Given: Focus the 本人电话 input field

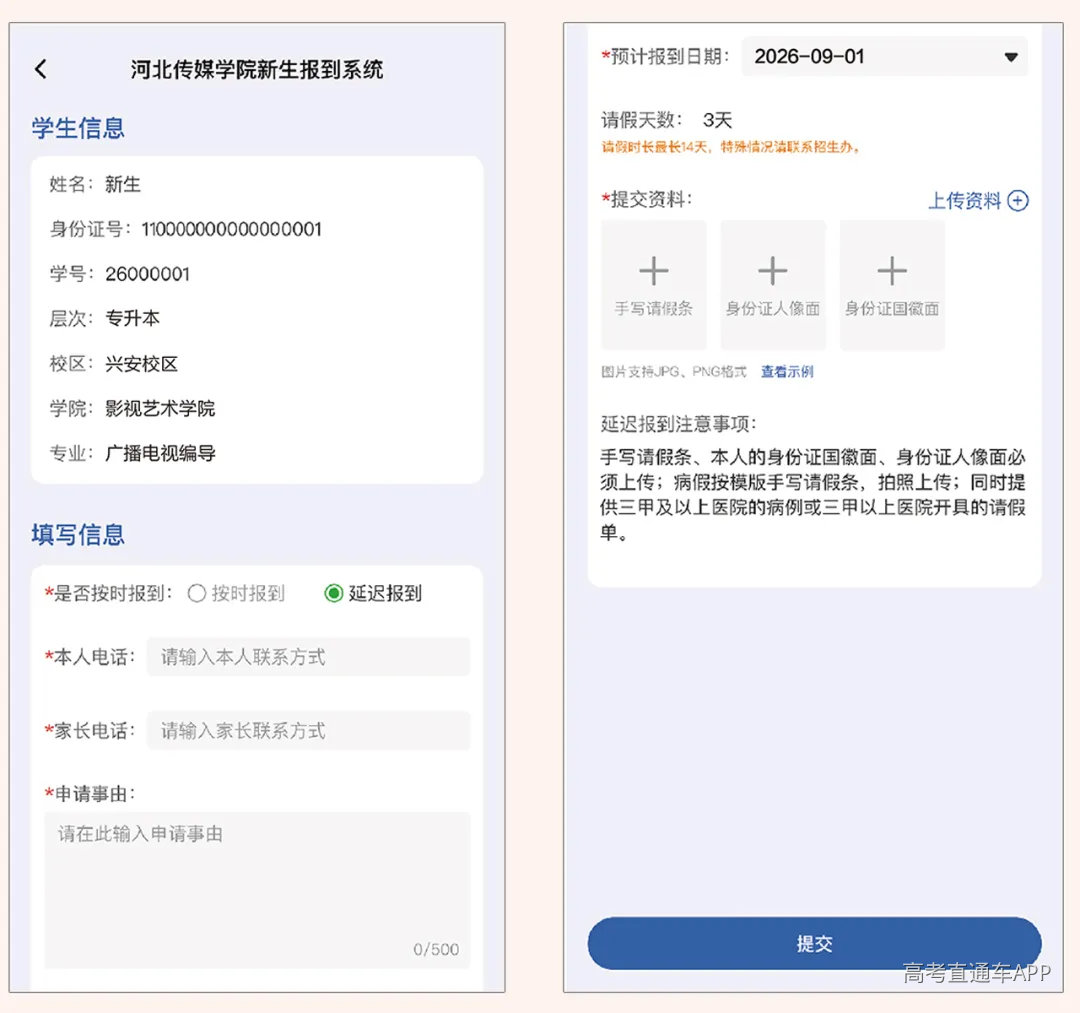Looking at the screenshot, I should tap(308, 657).
